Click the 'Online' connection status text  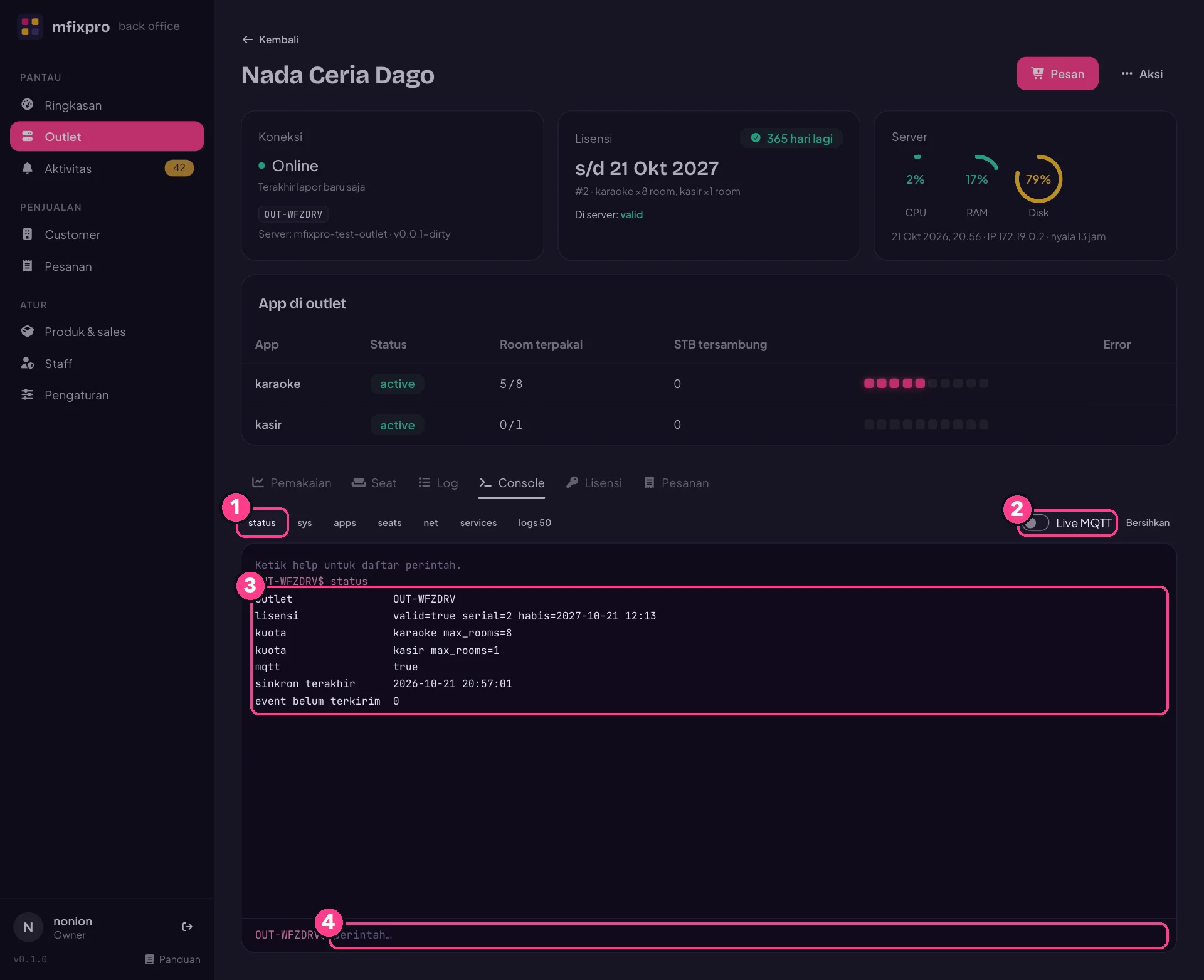point(295,166)
